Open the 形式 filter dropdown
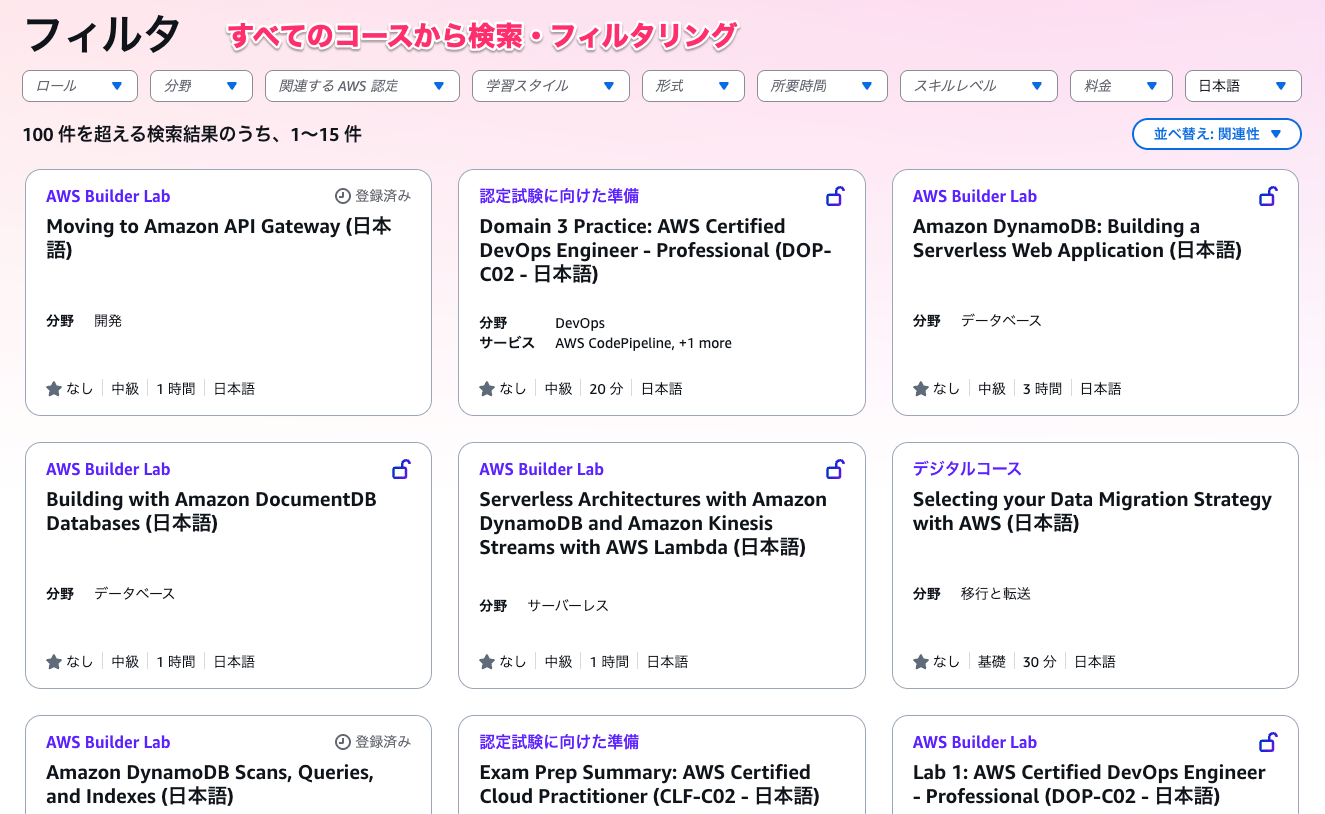 [x=693, y=86]
